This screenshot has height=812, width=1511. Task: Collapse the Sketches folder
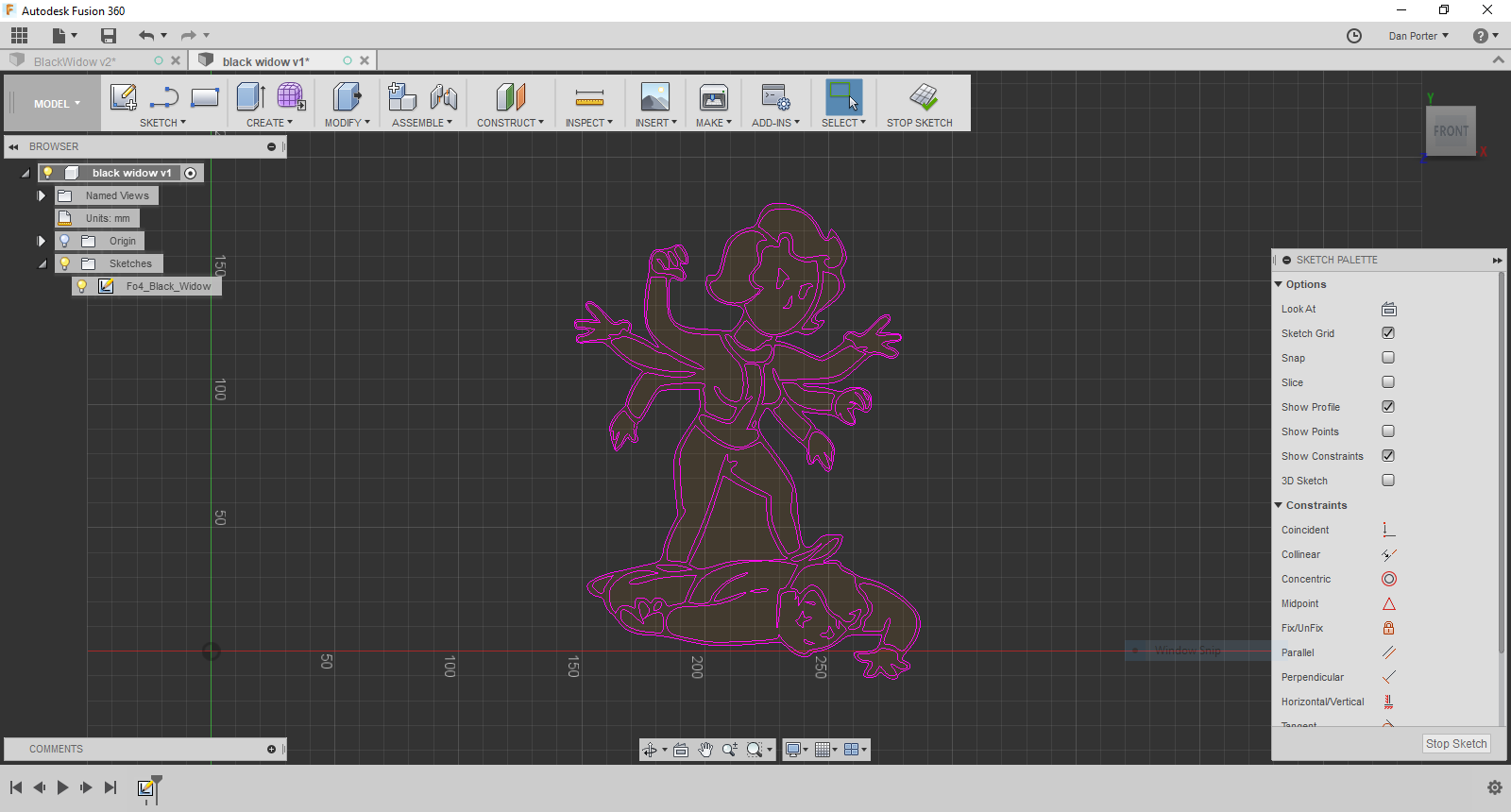42,263
